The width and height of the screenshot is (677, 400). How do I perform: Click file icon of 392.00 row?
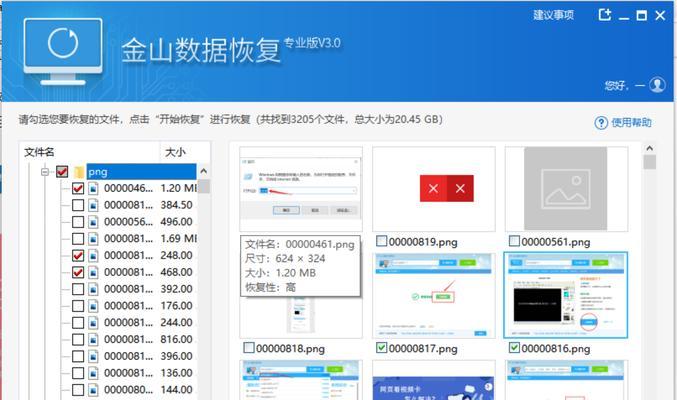(x=93, y=289)
